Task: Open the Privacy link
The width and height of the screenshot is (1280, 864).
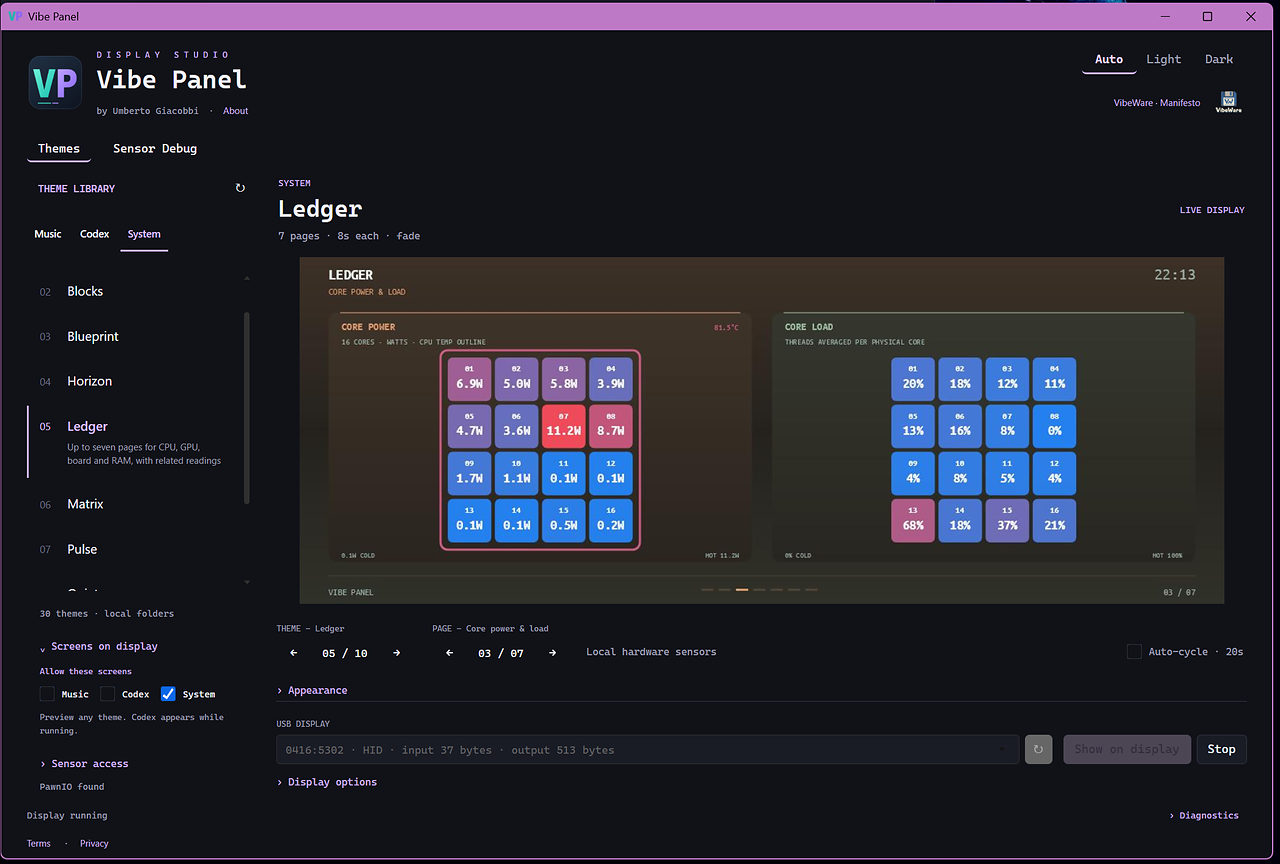Action: coord(94,844)
